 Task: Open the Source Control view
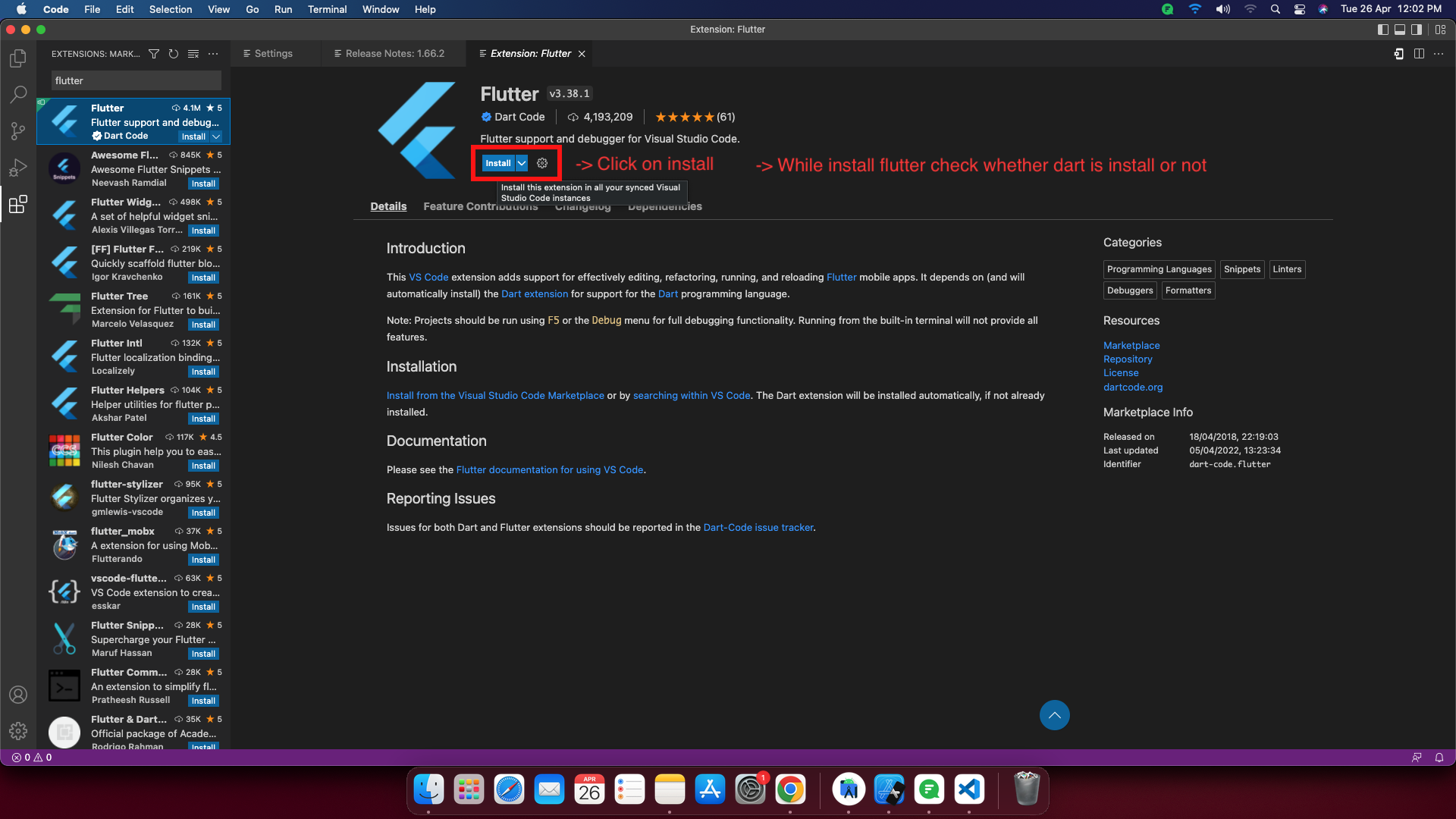click(x=18, y=130)
